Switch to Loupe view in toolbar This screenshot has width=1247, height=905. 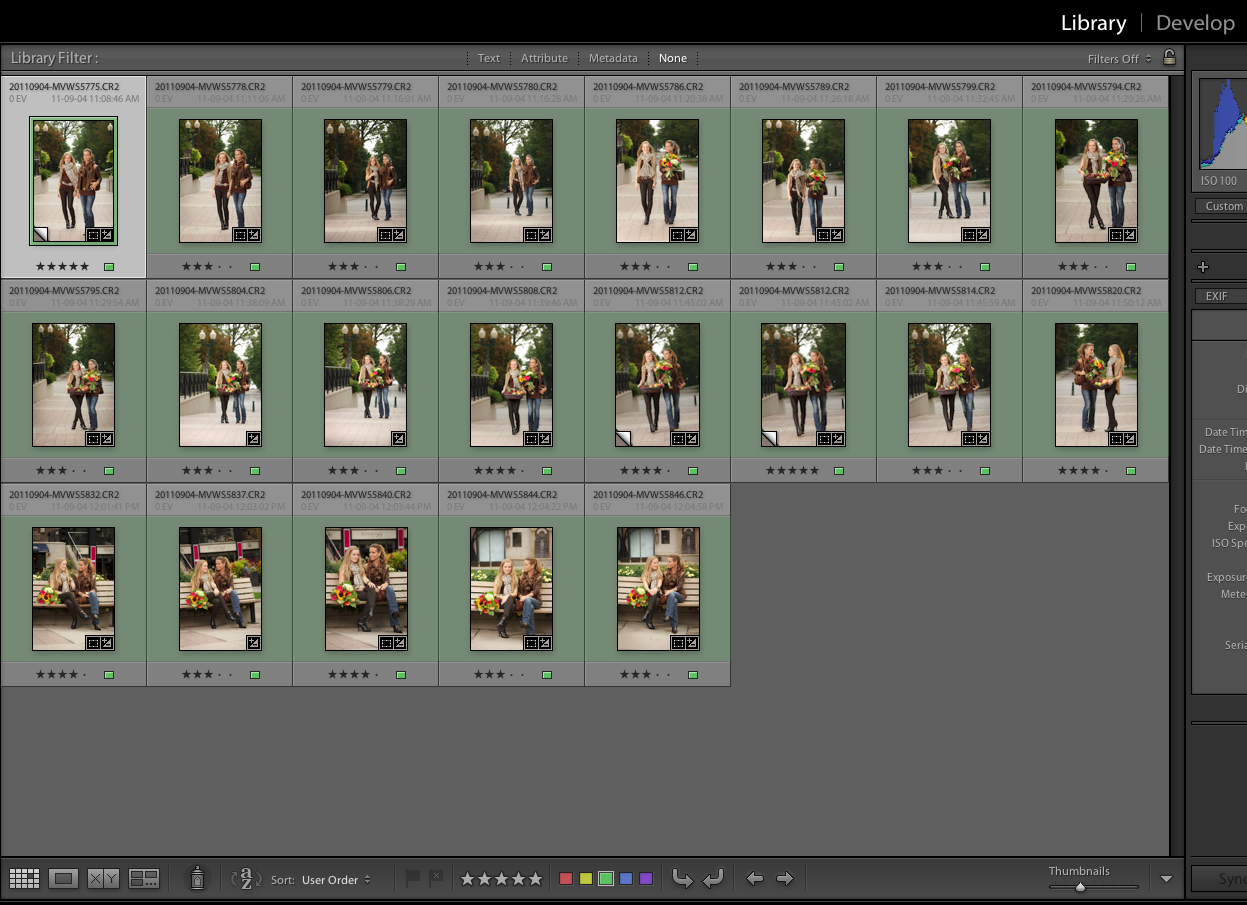pos(64,879)
